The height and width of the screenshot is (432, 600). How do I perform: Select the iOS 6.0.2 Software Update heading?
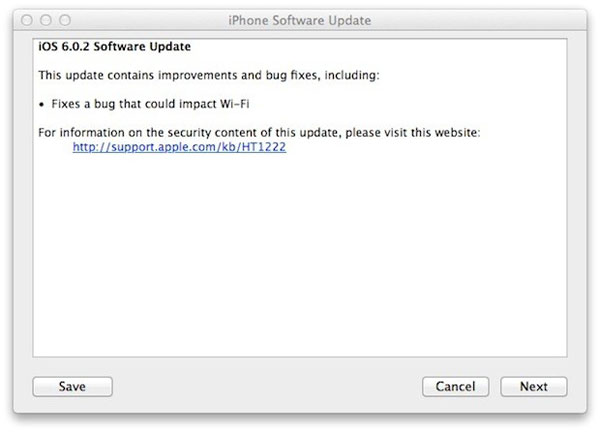[115, 47]
